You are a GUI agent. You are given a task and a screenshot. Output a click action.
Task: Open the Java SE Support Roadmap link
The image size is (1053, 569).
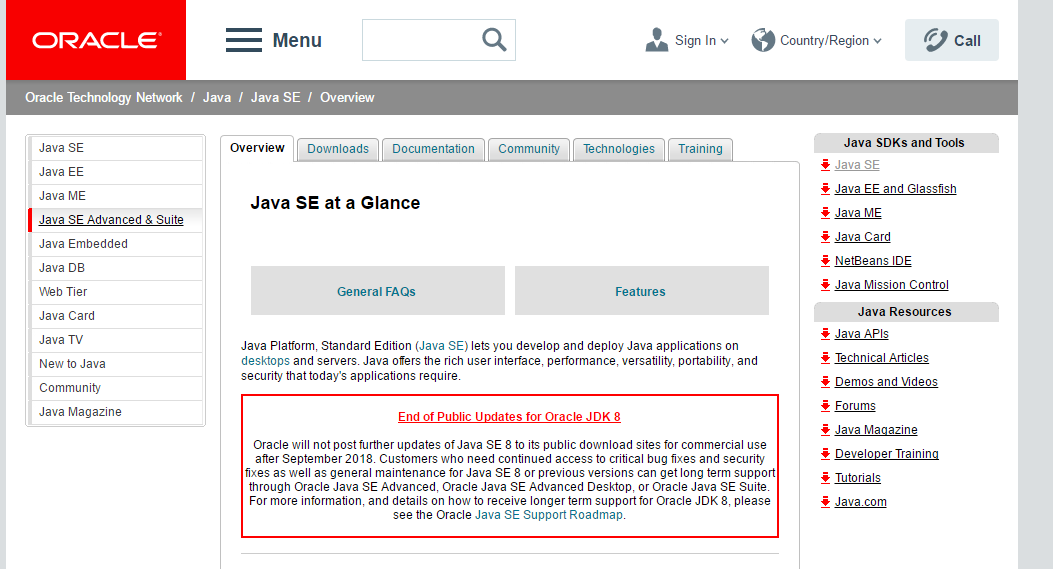click(549, 515)
